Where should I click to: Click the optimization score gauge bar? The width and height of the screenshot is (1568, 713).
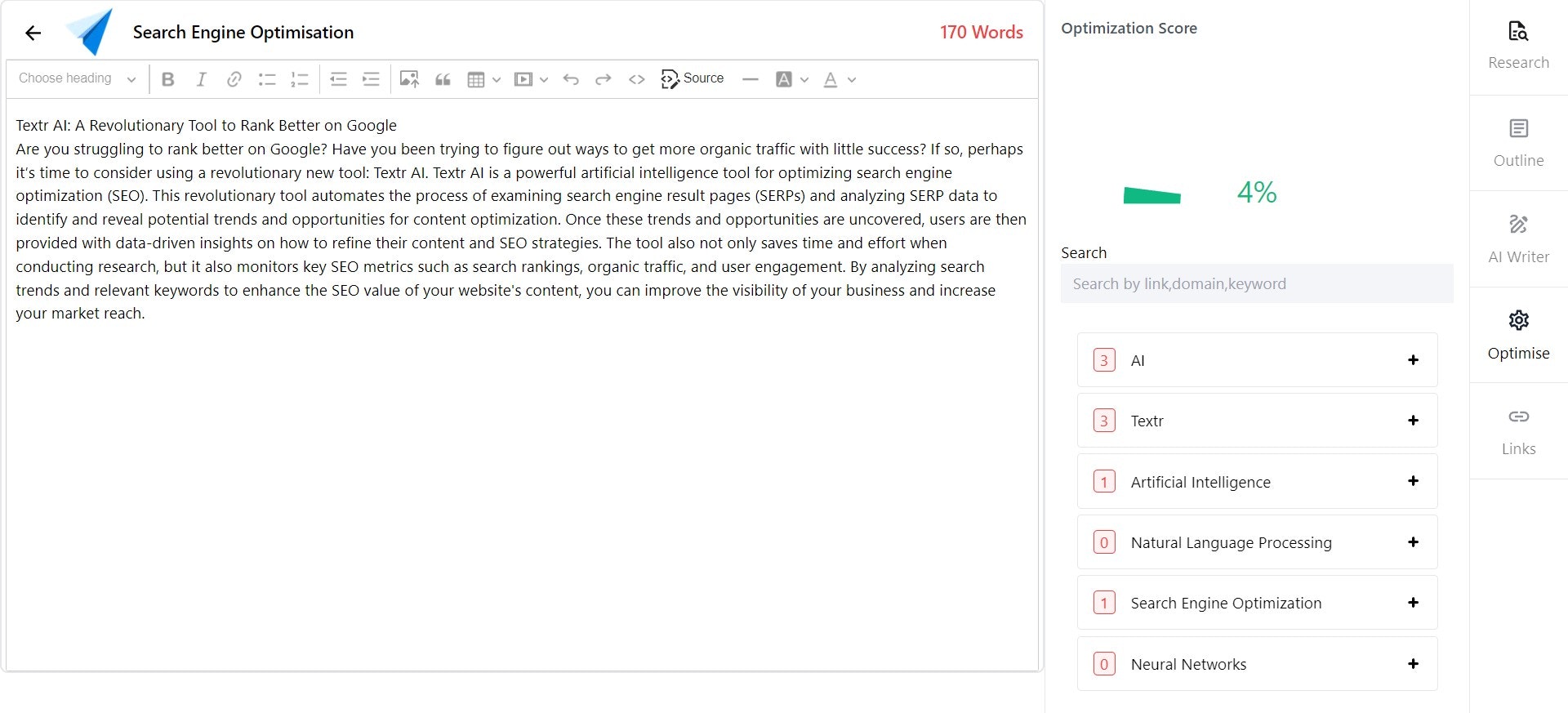point(1151,195)
